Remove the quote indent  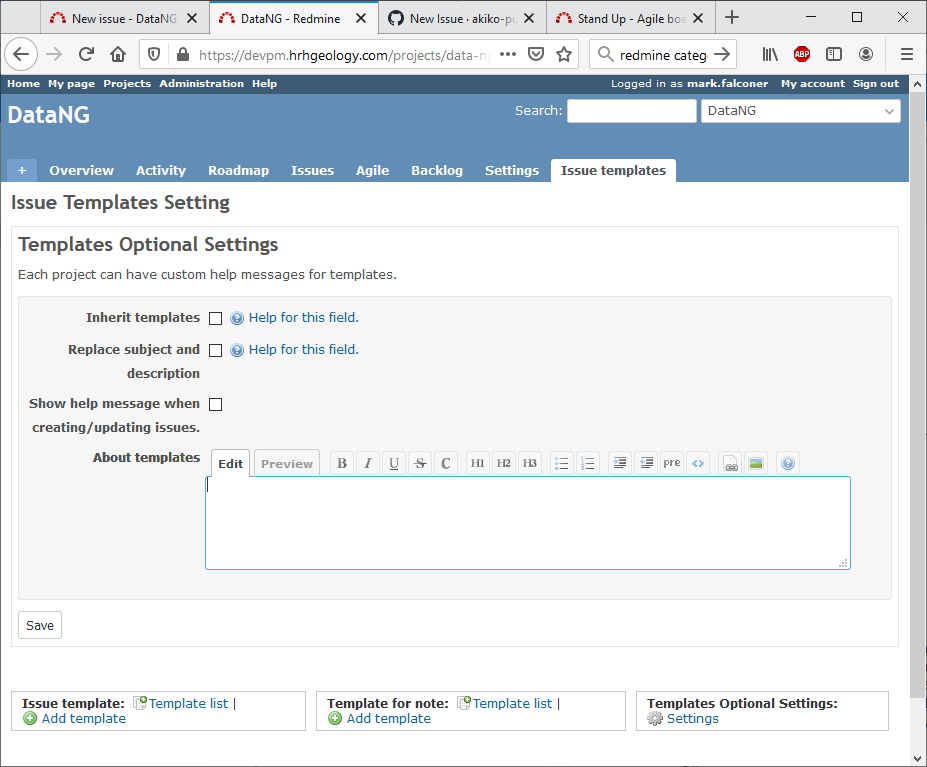pyautogui.click(x=646, y=463)
